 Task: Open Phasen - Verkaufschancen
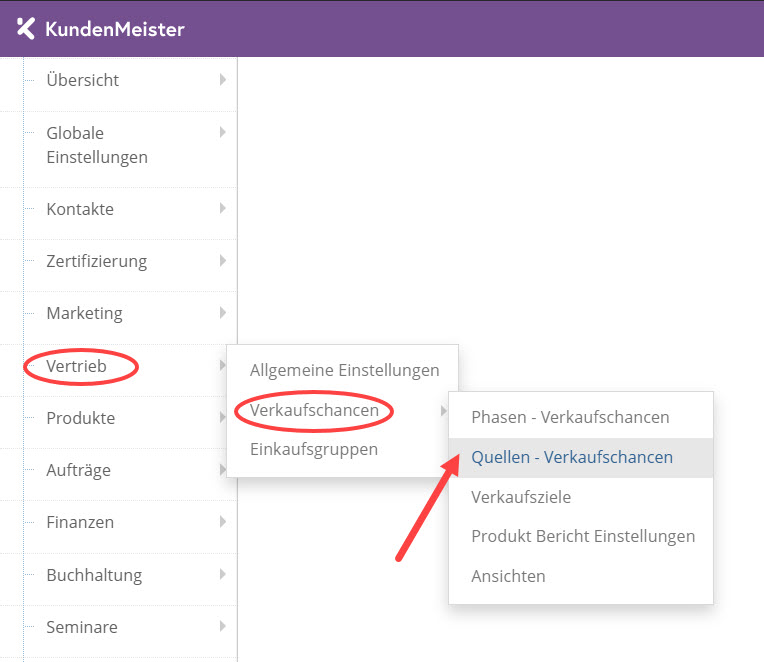570,417
